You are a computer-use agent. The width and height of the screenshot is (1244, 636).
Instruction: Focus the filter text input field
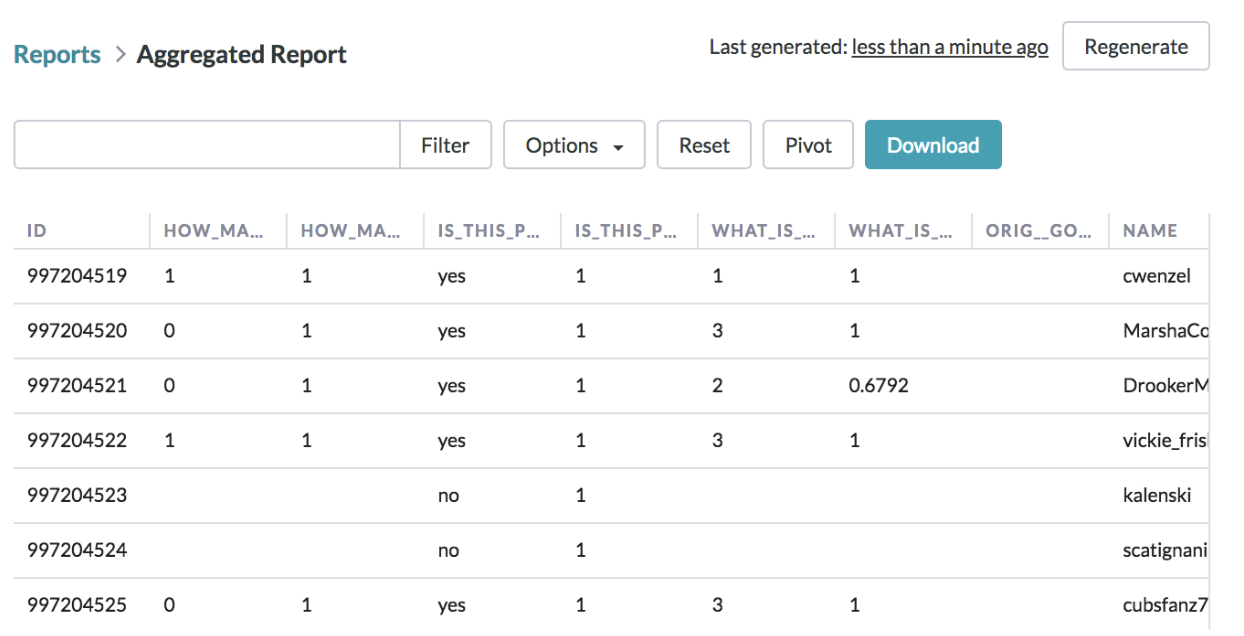pos(207,145)
